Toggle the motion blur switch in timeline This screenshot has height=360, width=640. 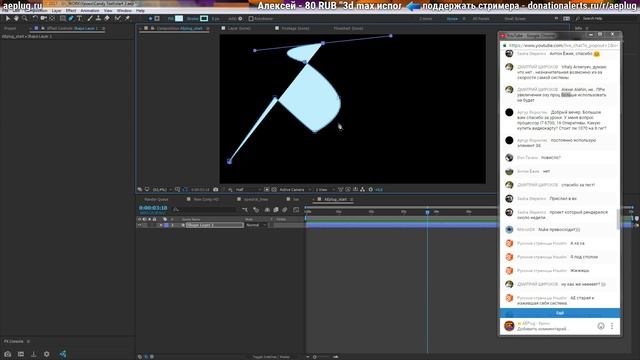[284, 210]
